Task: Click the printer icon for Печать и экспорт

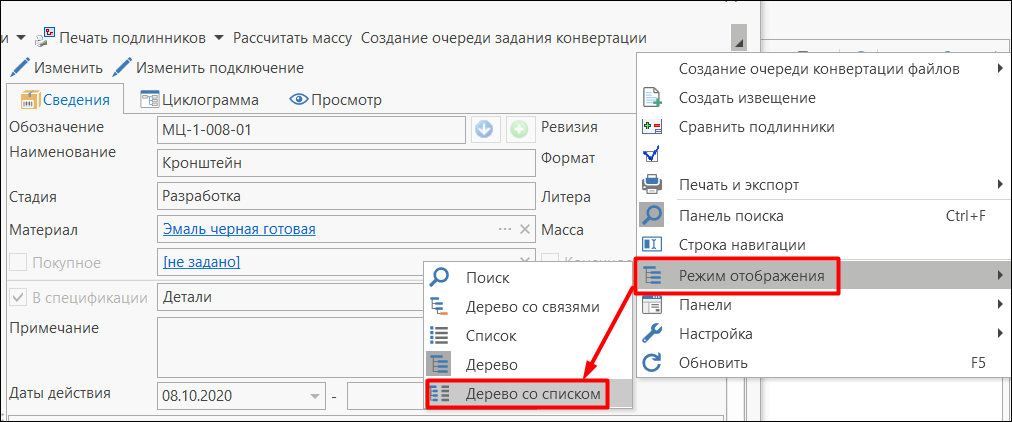Action: tap(653, 185)
